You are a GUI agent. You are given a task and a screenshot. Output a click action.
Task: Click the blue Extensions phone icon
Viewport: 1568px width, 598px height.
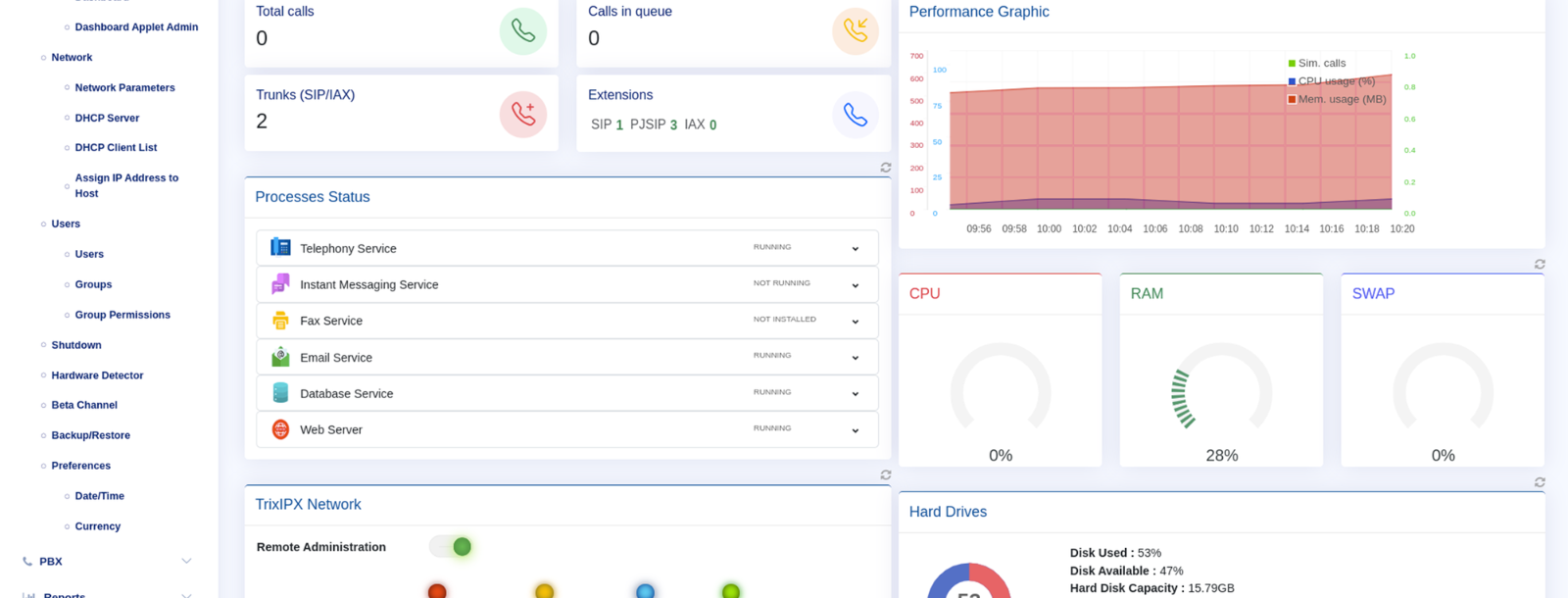click(x=855, y=115)
